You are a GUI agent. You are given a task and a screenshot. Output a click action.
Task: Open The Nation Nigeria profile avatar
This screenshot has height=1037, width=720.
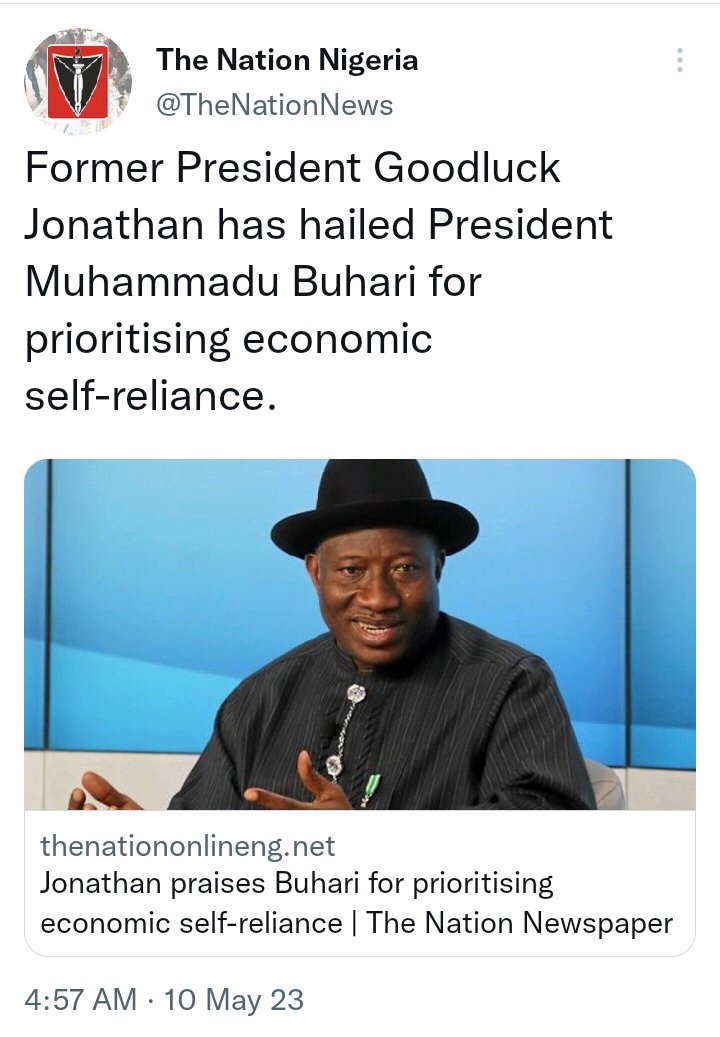pyautogui.click(x=77, y=81)
